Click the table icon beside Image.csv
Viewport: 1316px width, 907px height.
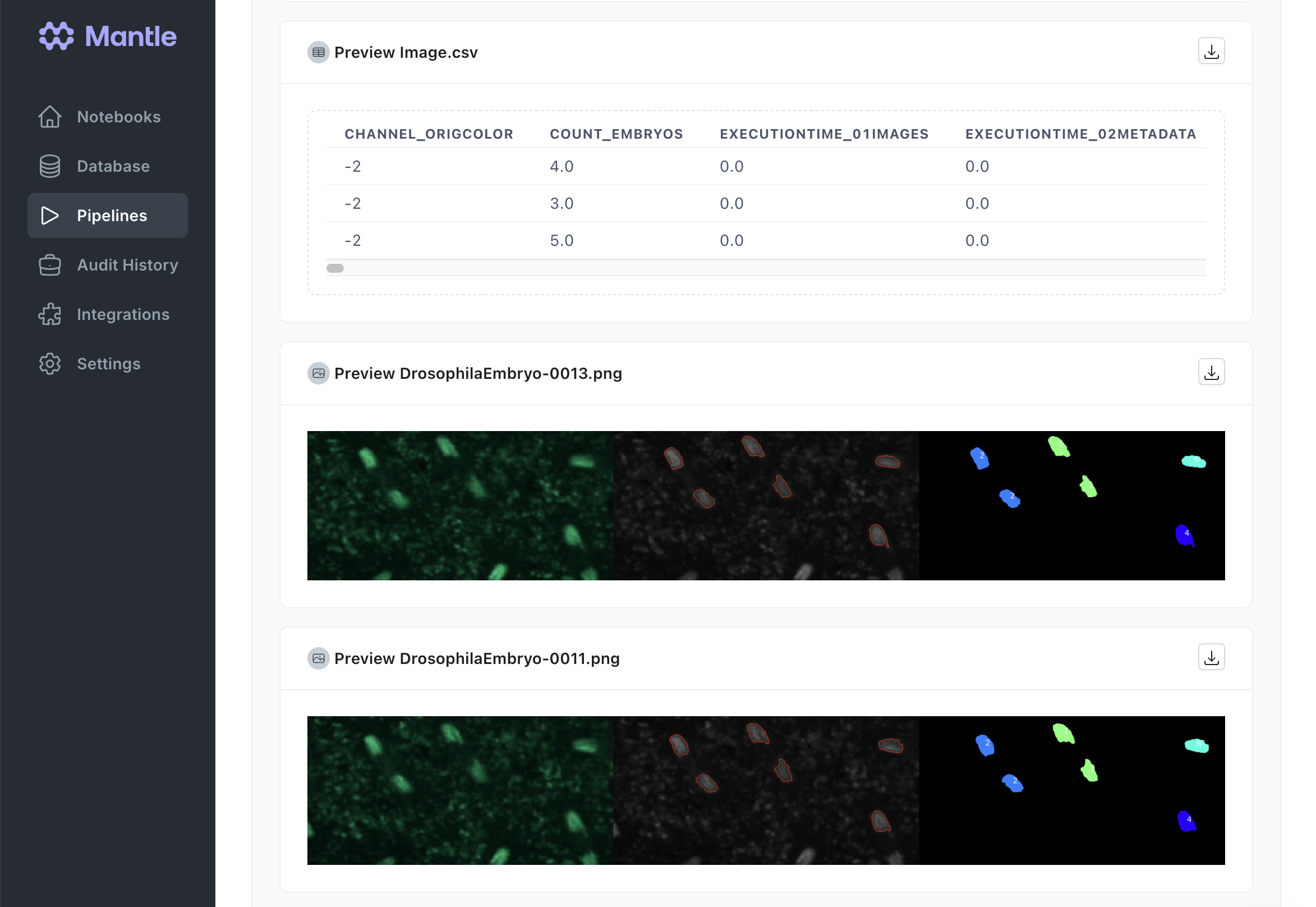tap(319, 52)
